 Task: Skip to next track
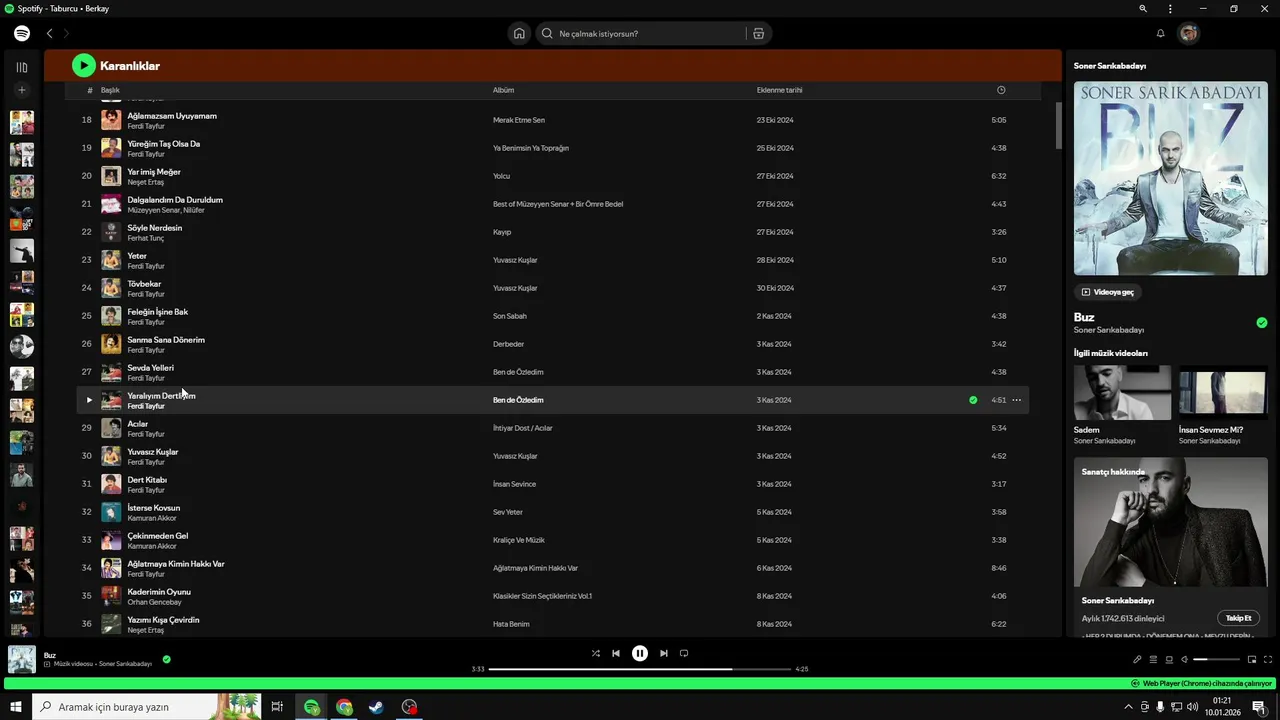(664, 653)
